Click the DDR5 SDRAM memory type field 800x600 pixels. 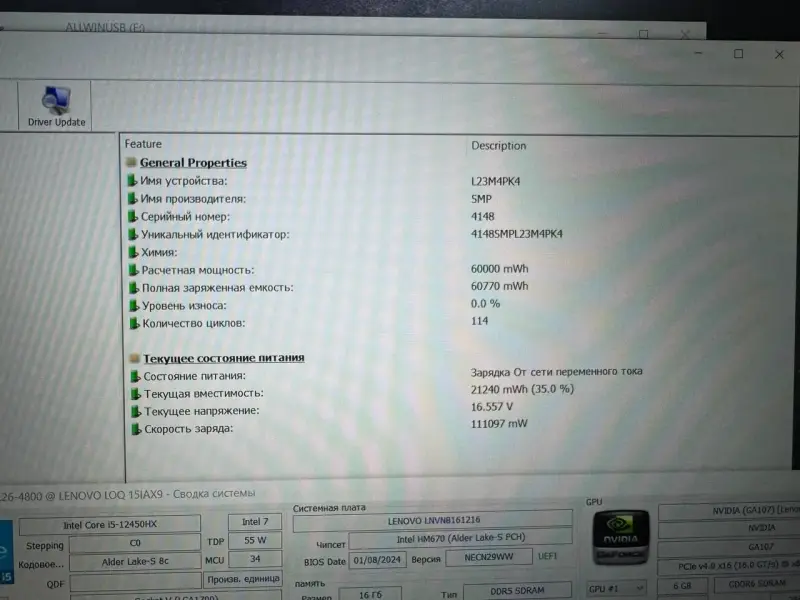[517, 591]
